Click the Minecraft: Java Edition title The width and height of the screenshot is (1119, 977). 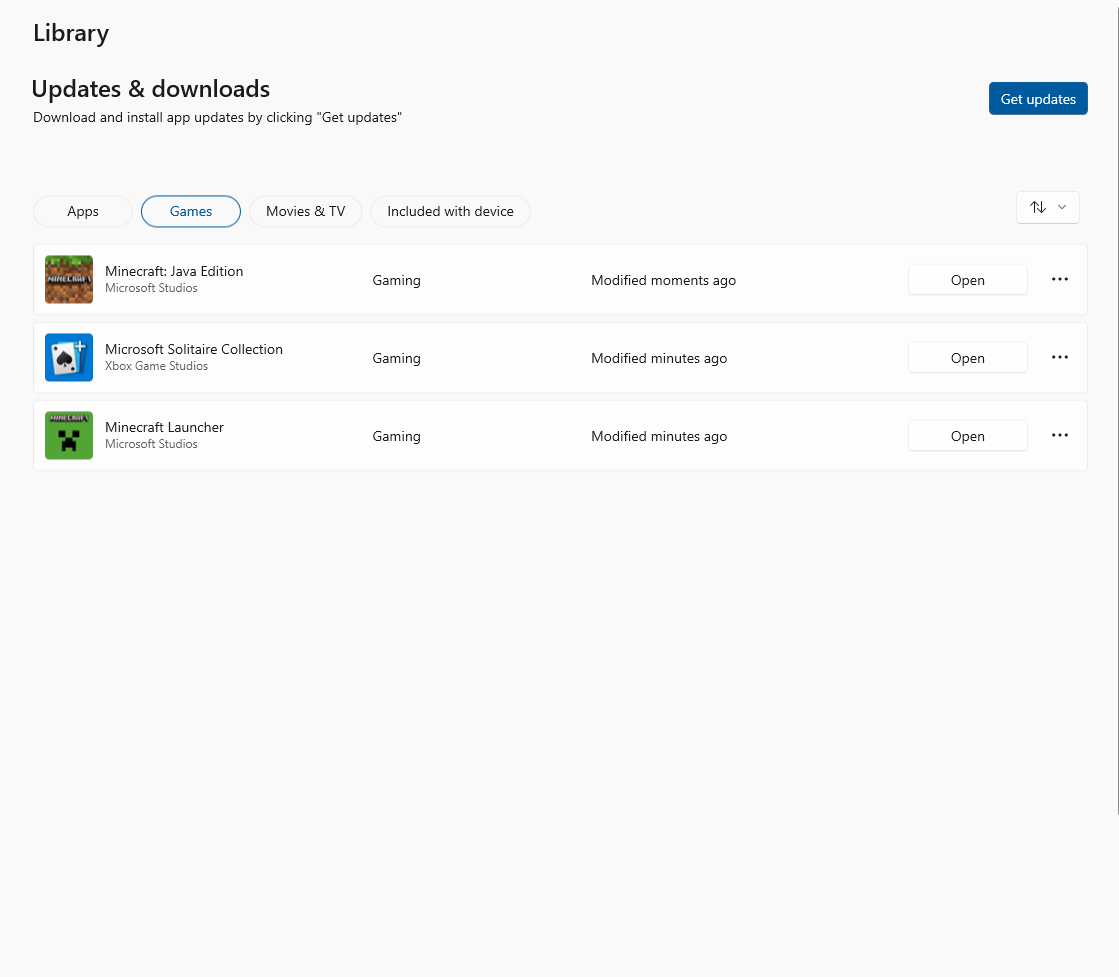click(x=174, y=271)
